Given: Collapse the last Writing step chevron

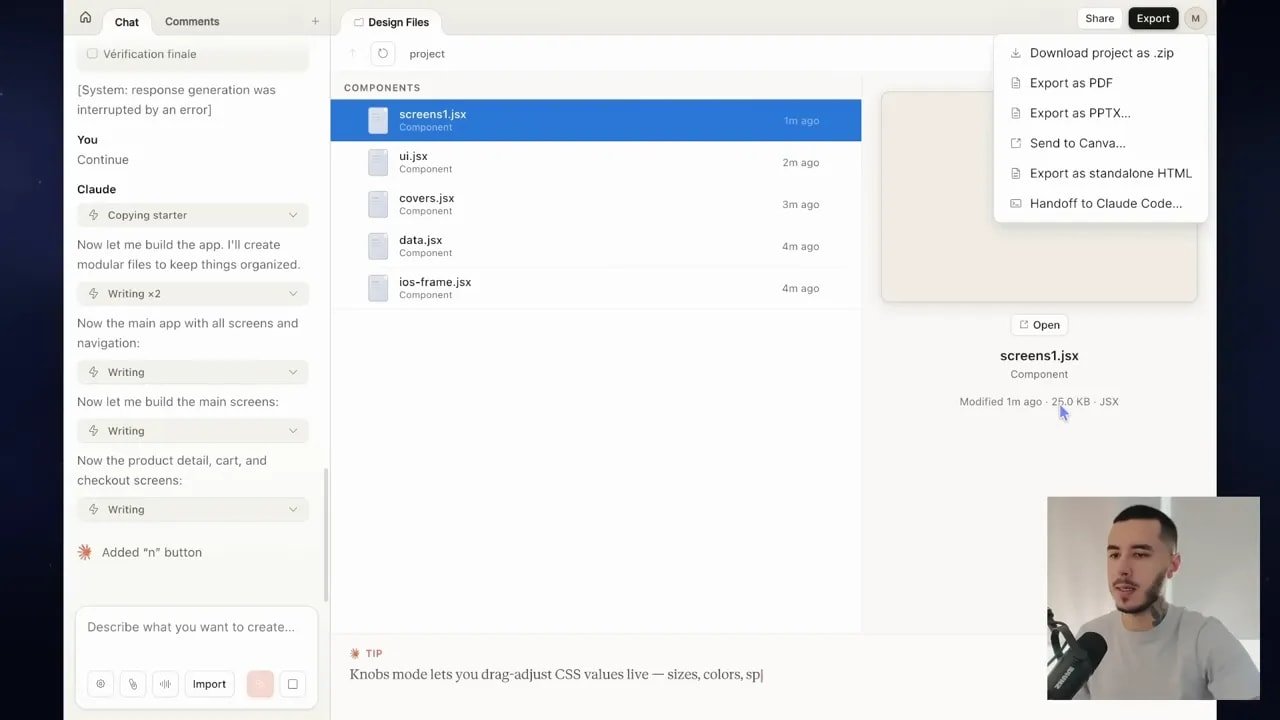Looking at the screenshot, I should point(292,509).
